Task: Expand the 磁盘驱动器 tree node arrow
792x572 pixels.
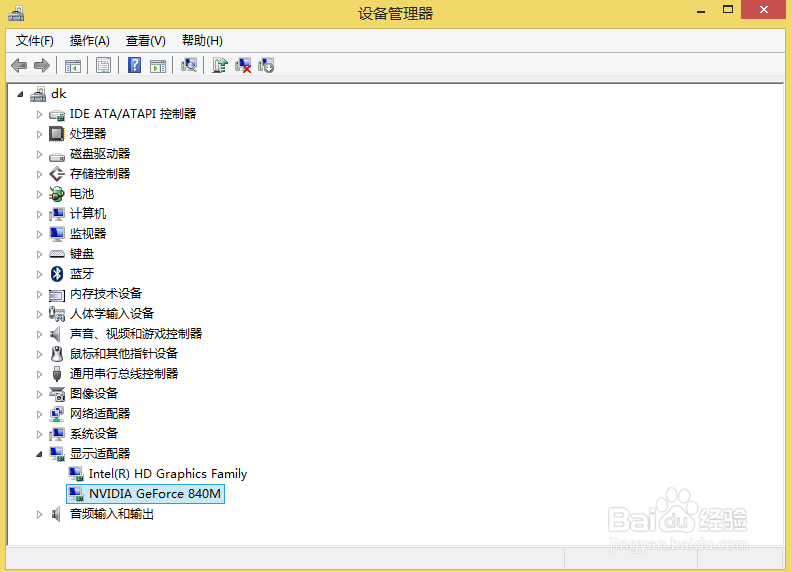Action: pos(39,154)
